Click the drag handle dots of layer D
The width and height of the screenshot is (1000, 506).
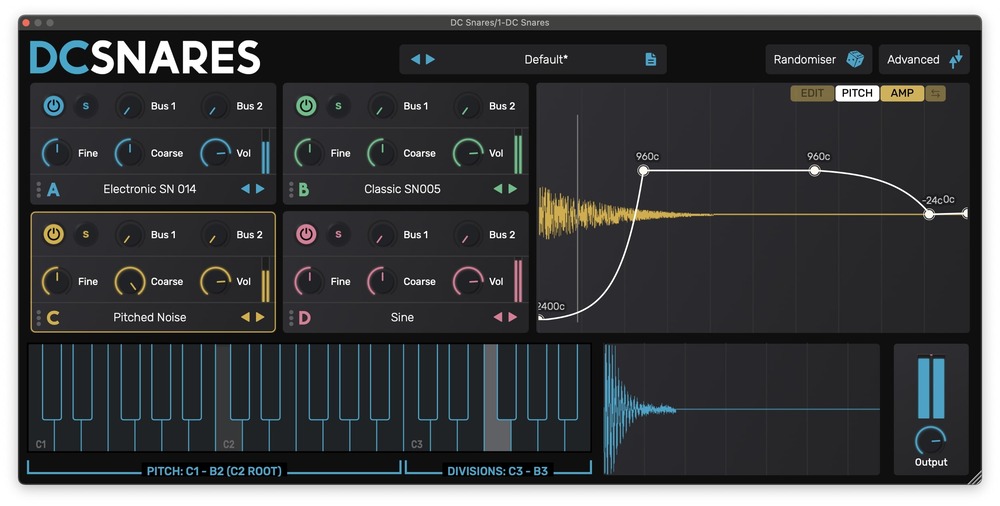click(x=291, y=317)
